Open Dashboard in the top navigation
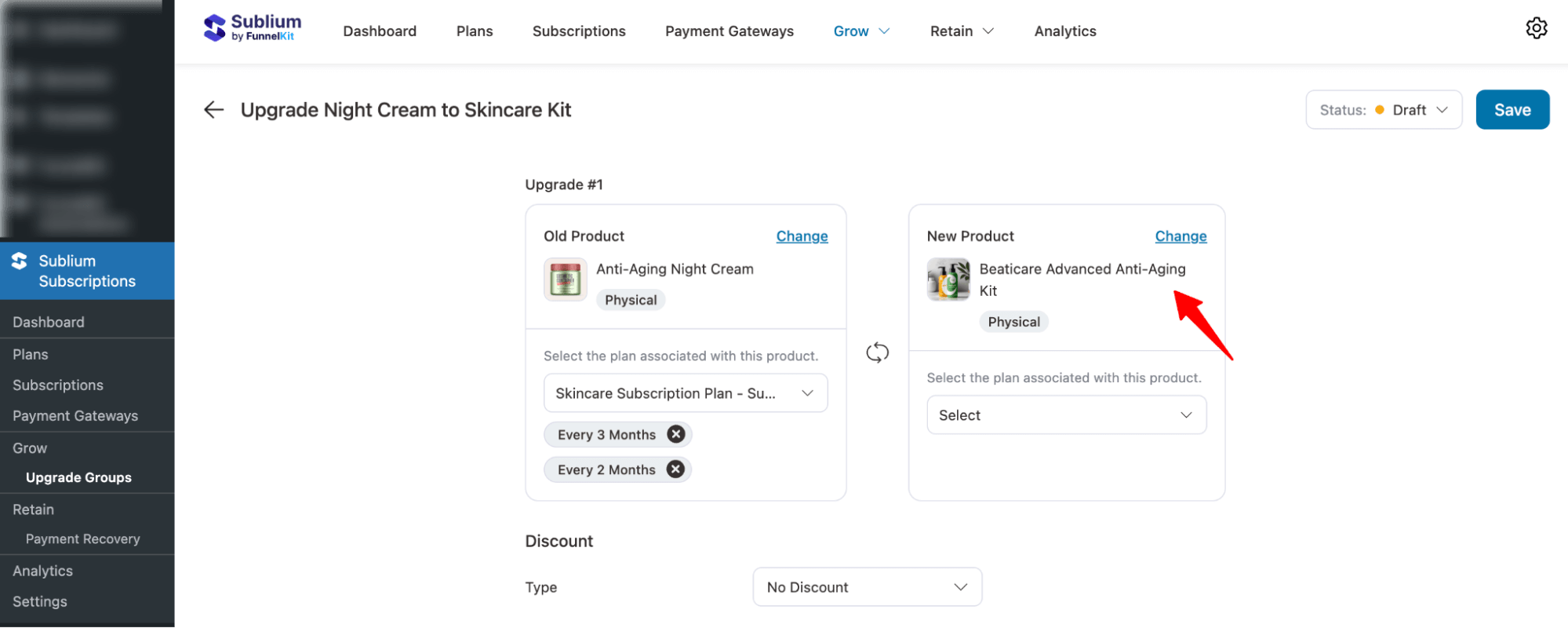1568x628 pixels. pos(380,31)
